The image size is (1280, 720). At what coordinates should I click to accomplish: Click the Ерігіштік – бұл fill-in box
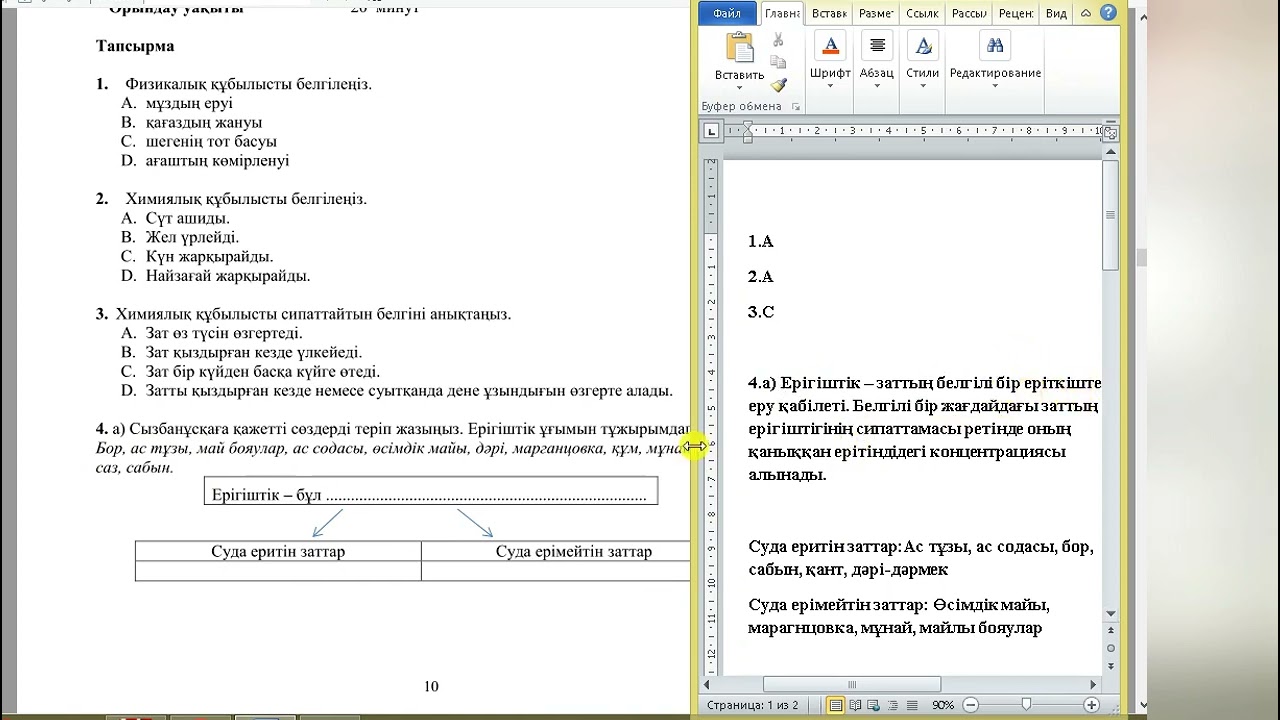431,491
